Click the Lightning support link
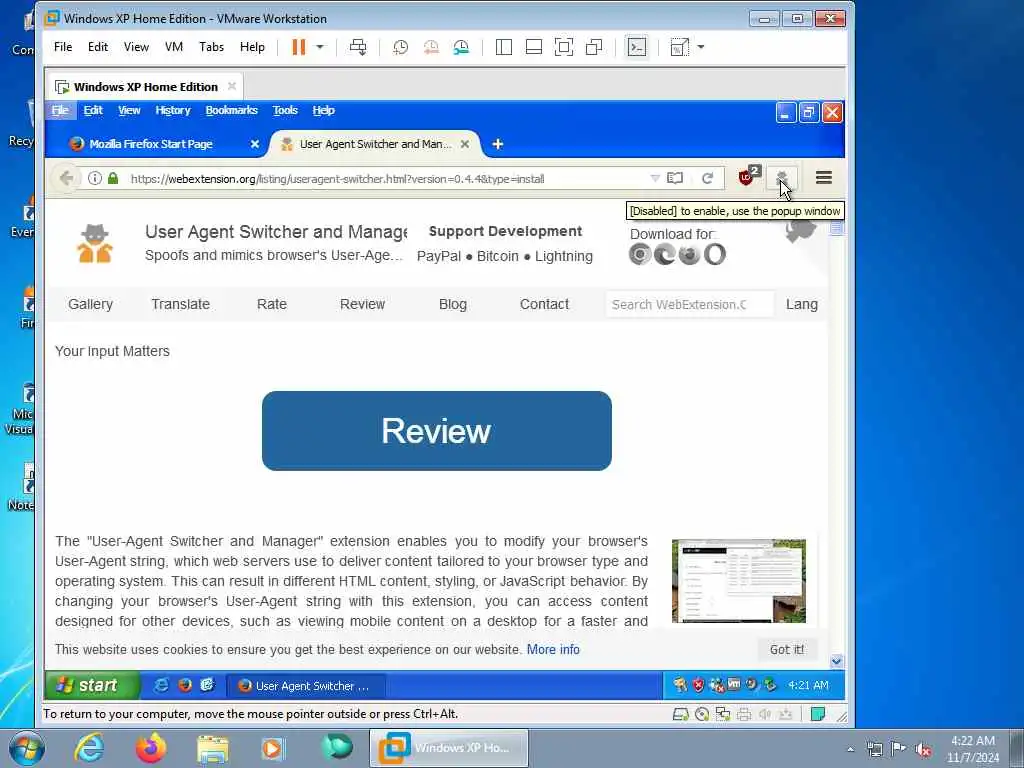1024x768 pixels. (564, 256)
